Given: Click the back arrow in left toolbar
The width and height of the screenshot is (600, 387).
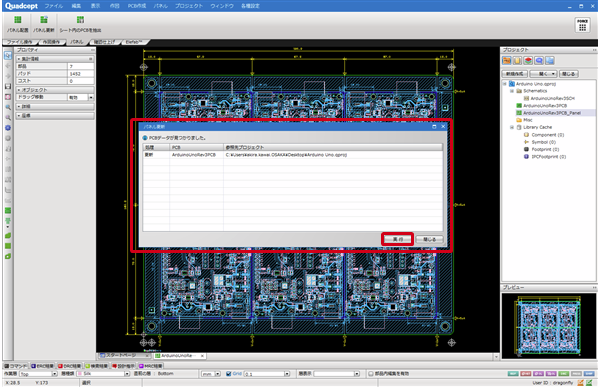Looking at the screenshot, I should tap(8, 66).
